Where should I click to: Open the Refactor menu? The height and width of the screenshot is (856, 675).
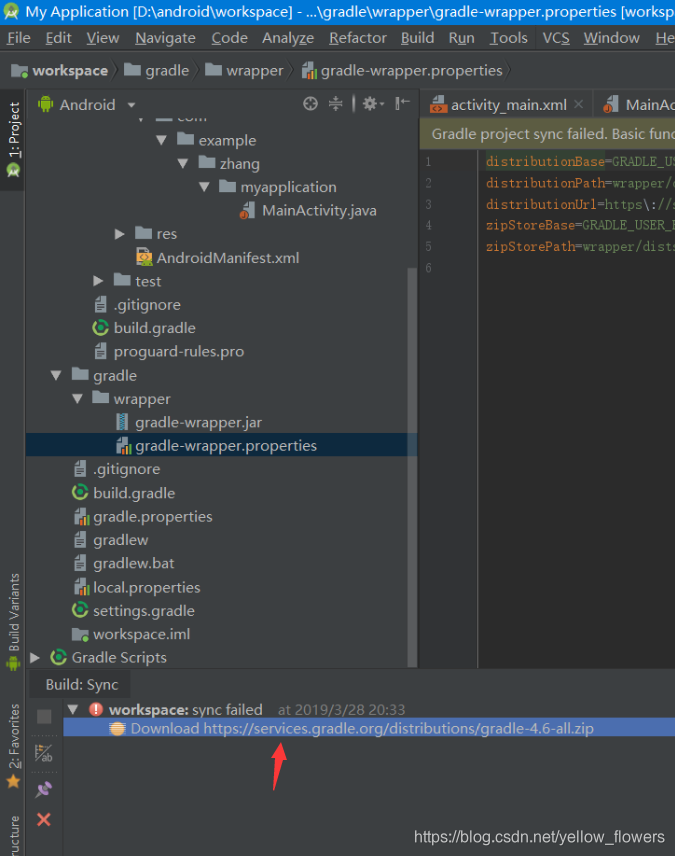[358, 38]
